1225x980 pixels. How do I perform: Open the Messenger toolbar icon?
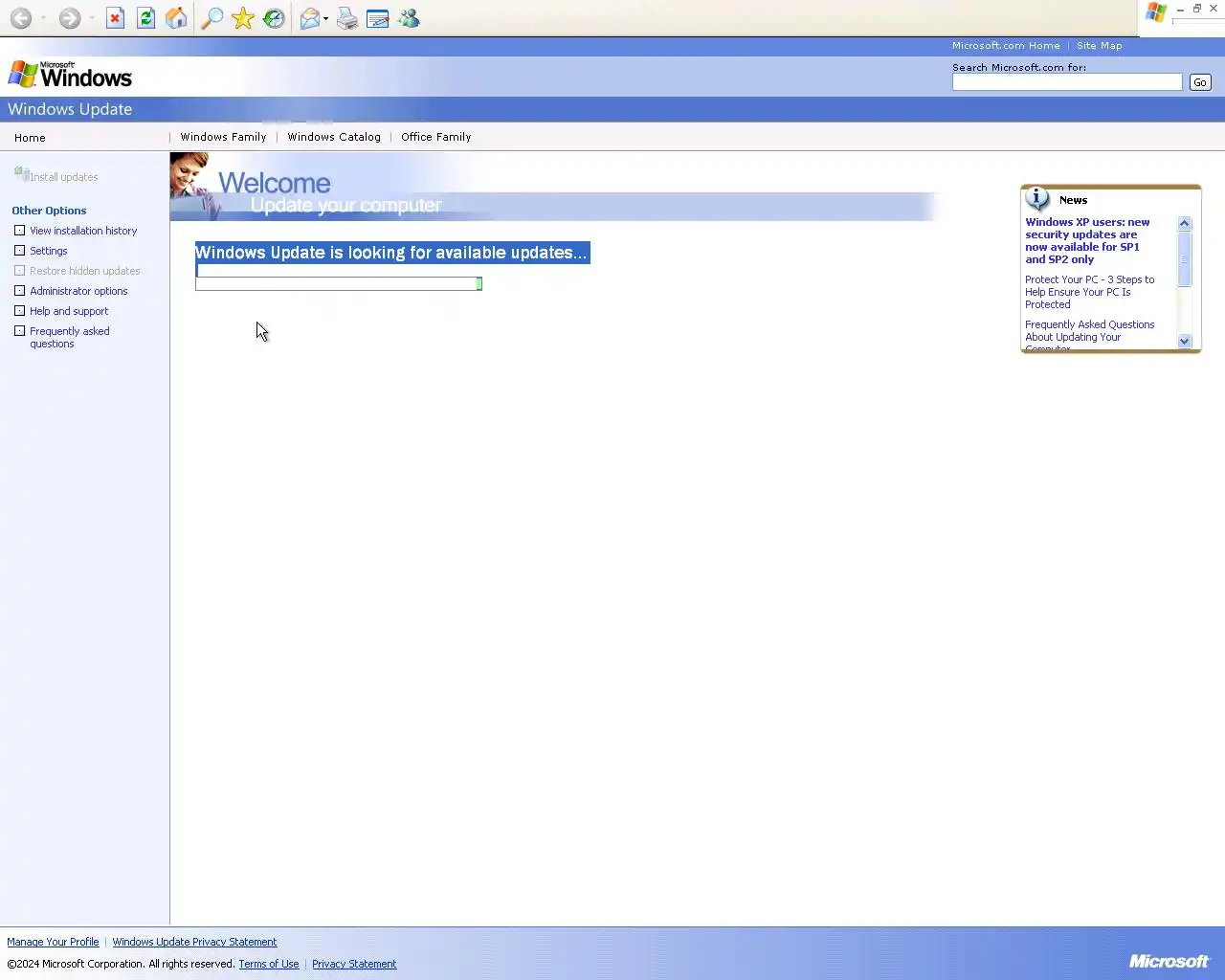pos(409,18)
